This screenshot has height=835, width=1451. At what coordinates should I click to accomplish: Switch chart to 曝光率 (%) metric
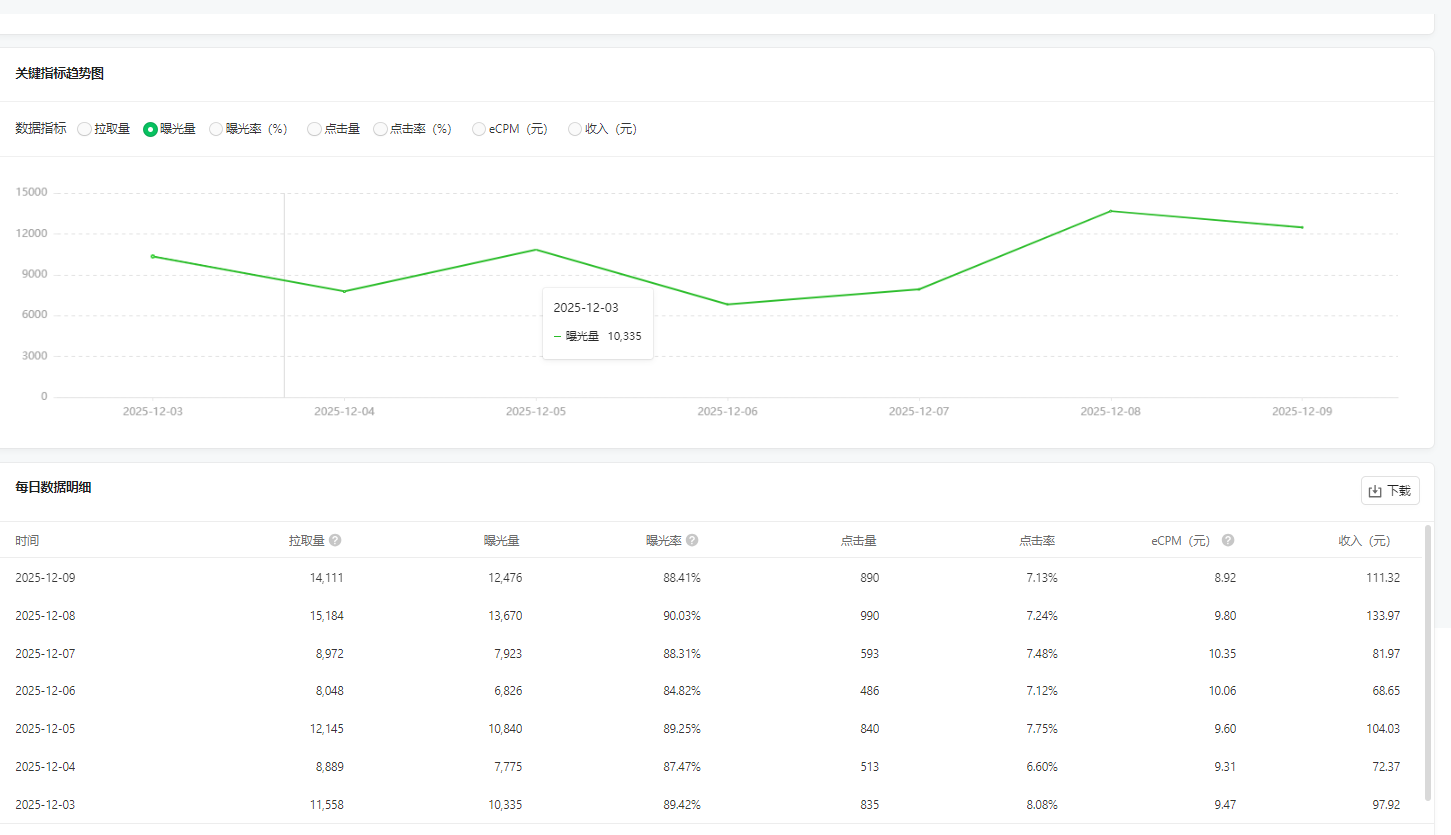click(x=216, y=129)
